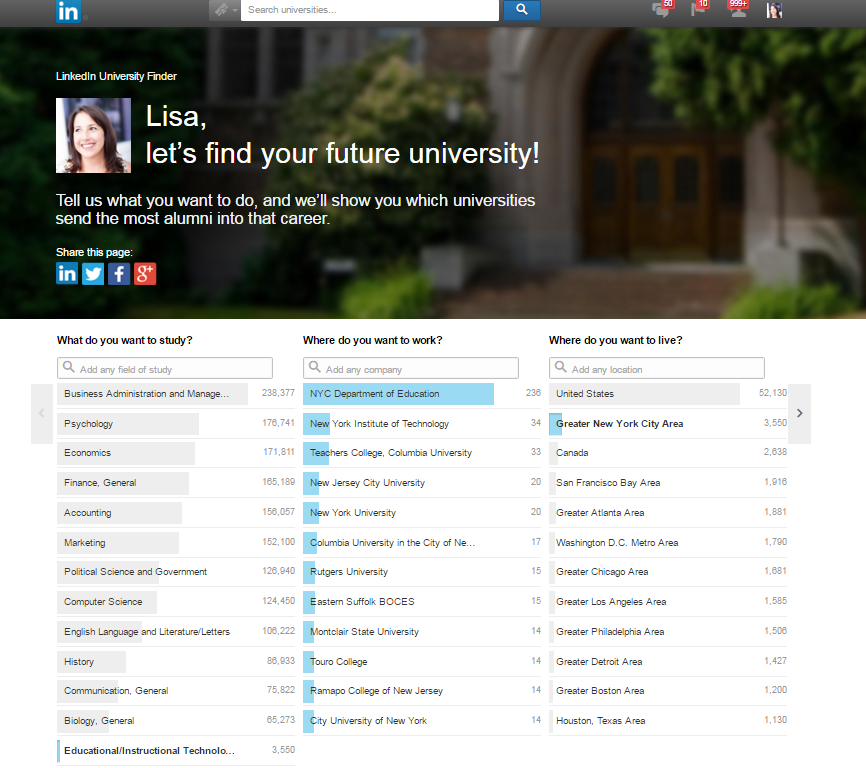The height and width of the screenshot is (768, 866).
Task: Select Greater Atlanta Area
Action: coord(668,512)
